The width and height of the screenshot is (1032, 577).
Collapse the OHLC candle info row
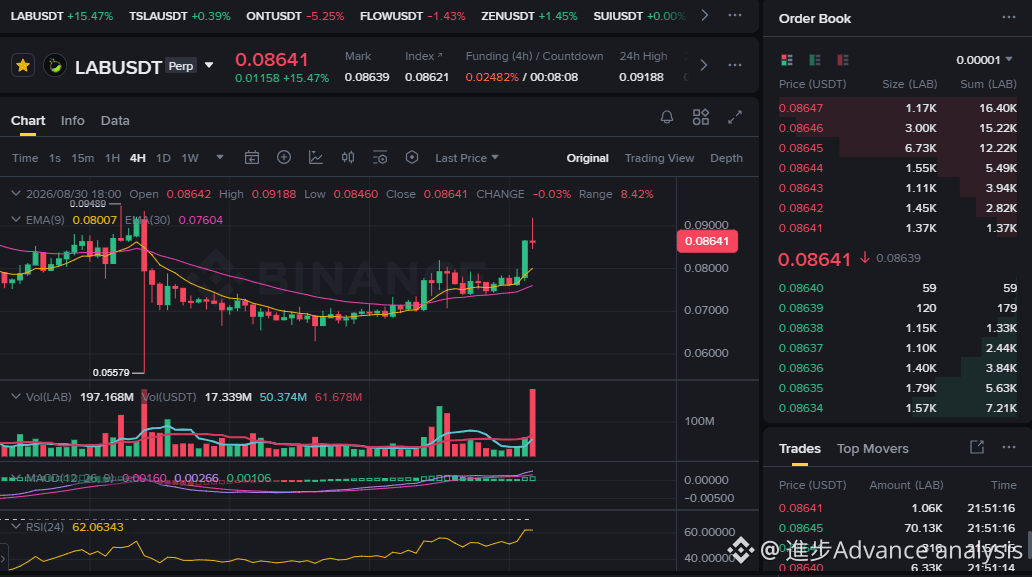tap(16, 193)
